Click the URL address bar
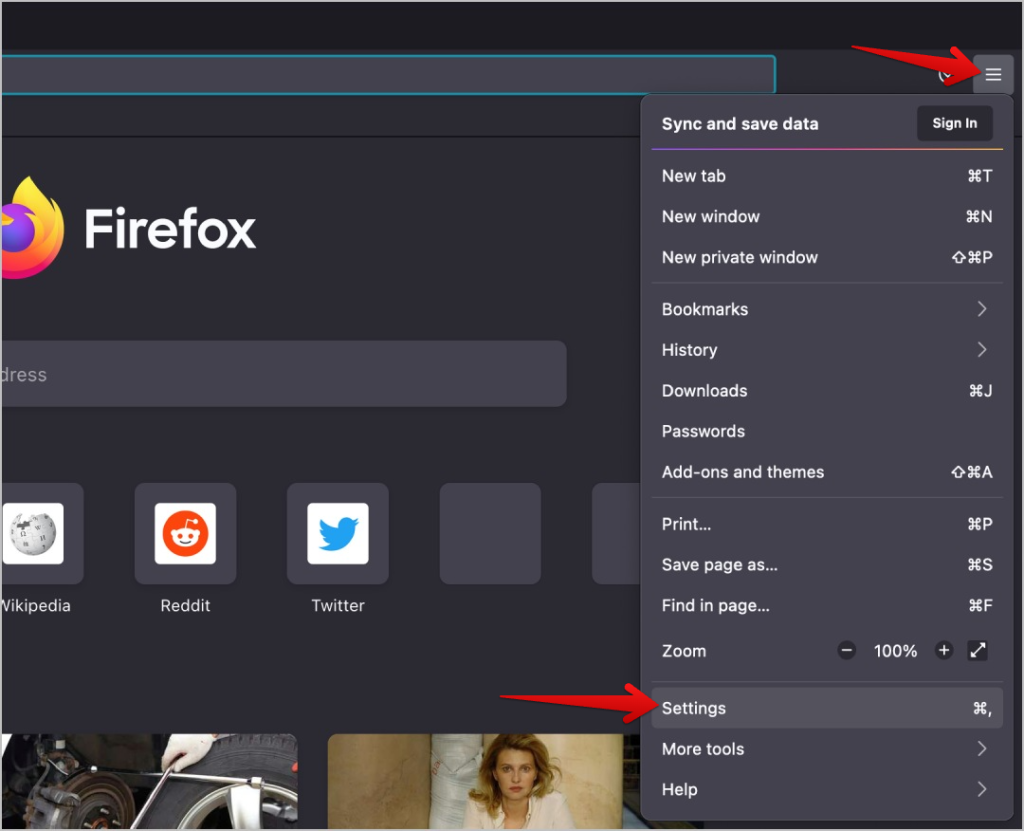This screenshot has width=1024, height=831. (388, 74)
